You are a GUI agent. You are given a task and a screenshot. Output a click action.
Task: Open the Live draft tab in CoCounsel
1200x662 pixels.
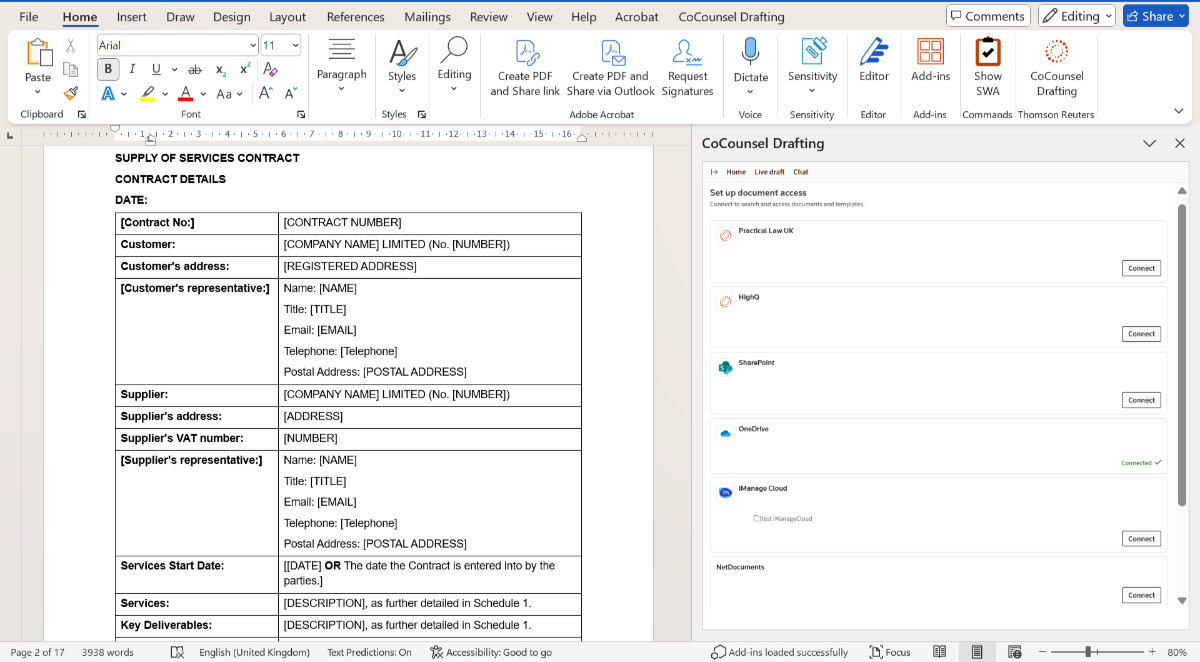(x=770, y=172)
